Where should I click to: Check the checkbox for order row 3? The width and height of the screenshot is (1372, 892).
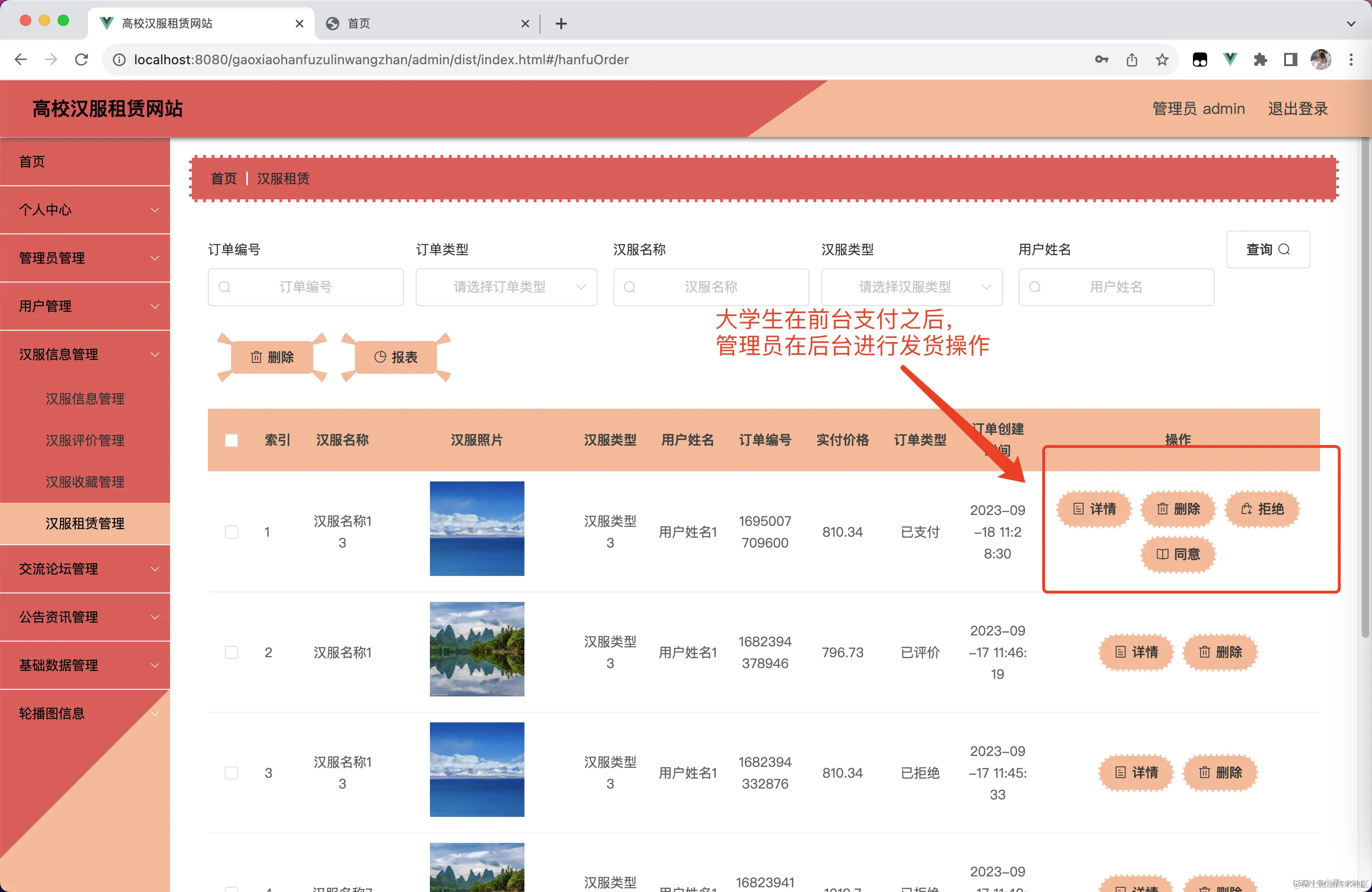231,772
